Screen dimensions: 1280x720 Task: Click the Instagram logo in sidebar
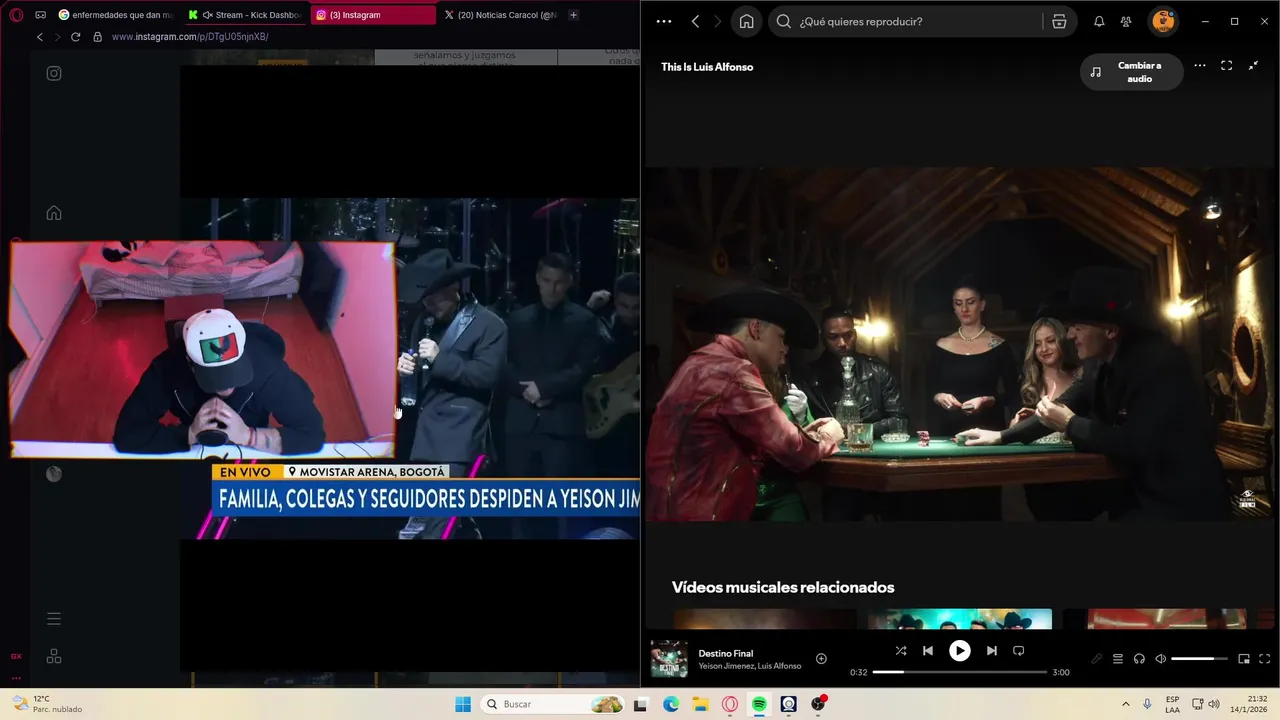[54, 73]
